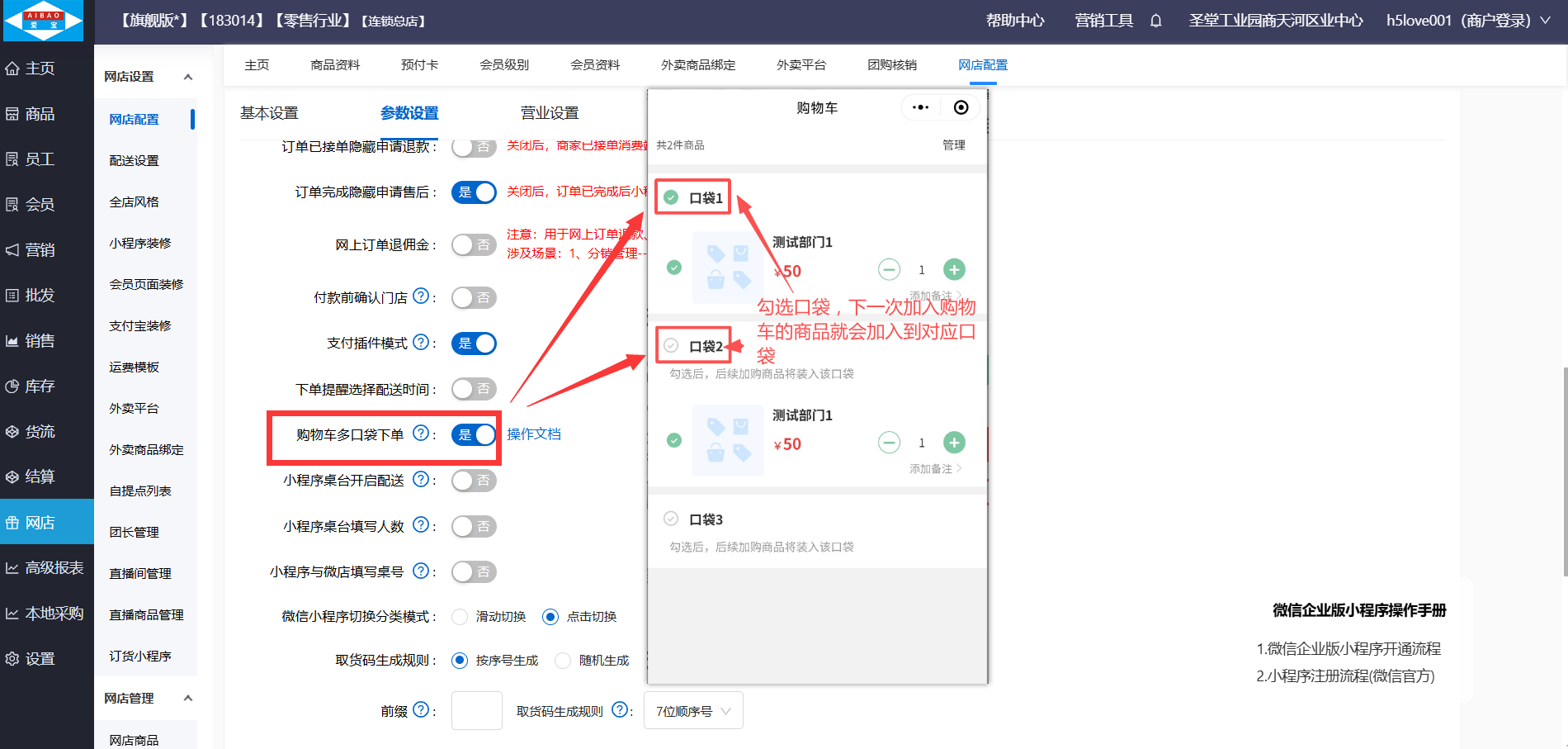Open the 库存 inventory sidebar section
1568x749 pixels.
(40, 386)
